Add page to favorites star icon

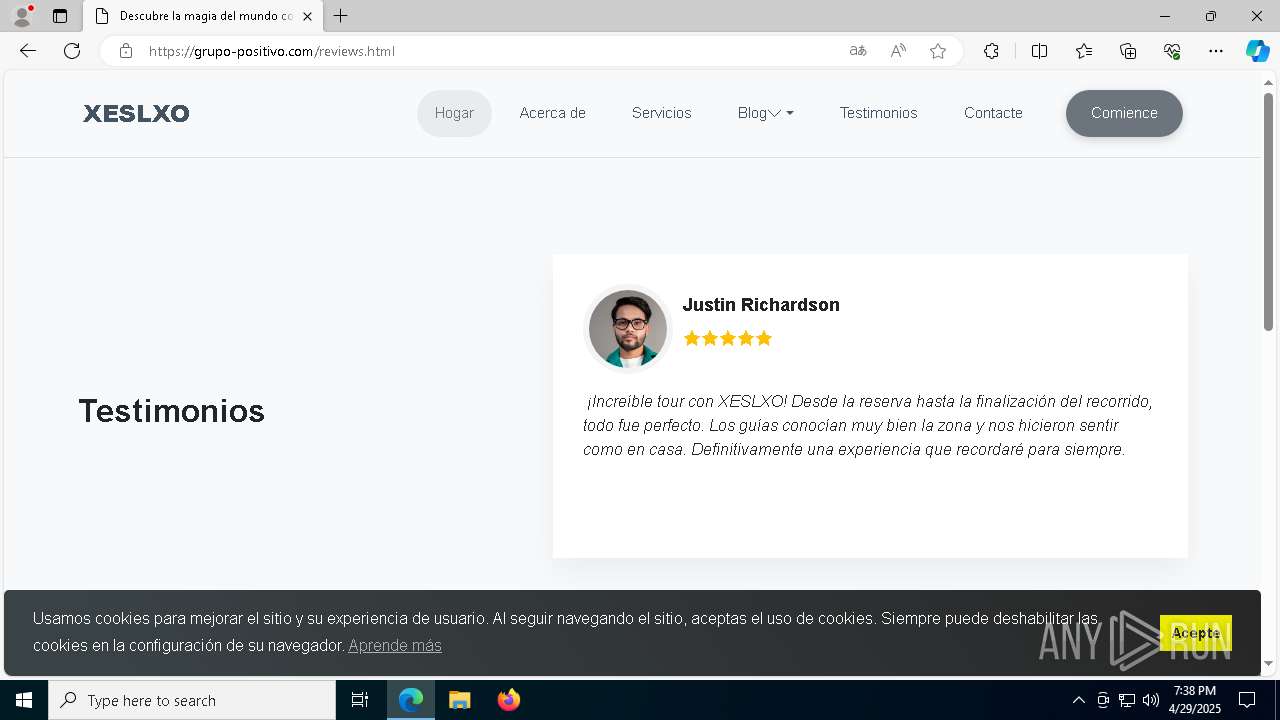[x=938, y=51]
